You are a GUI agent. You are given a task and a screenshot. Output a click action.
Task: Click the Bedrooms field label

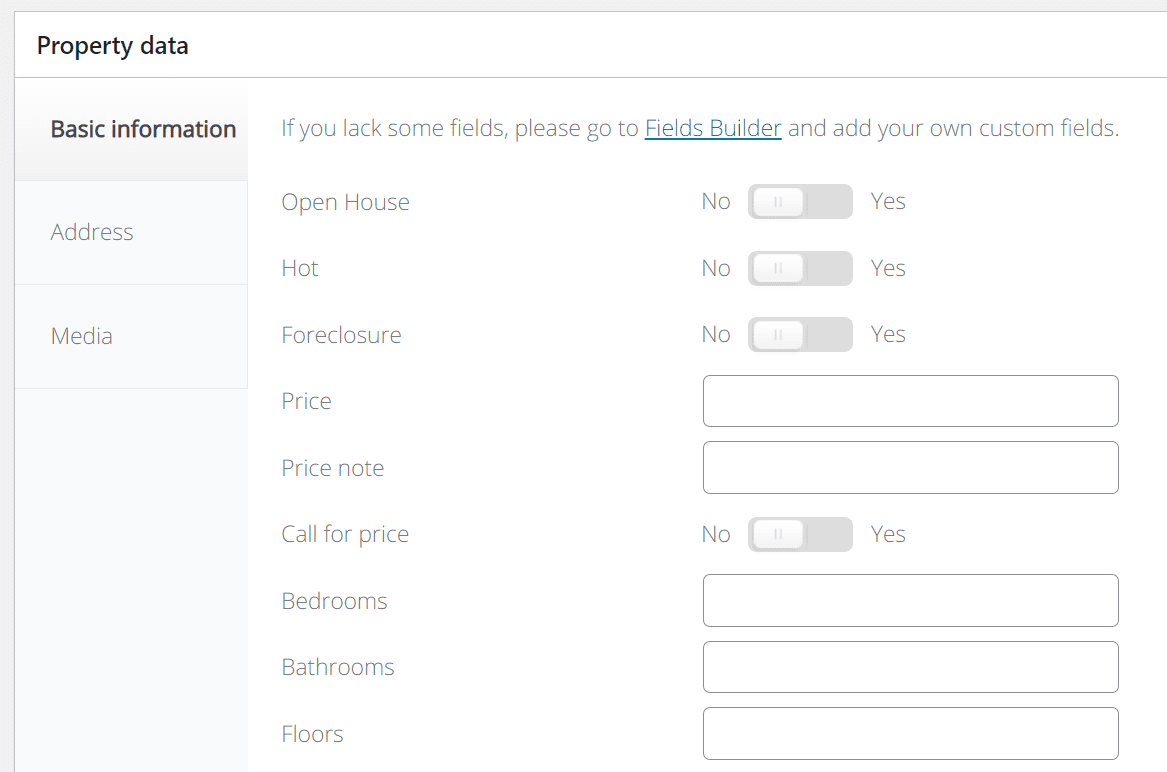click(334, 601)
